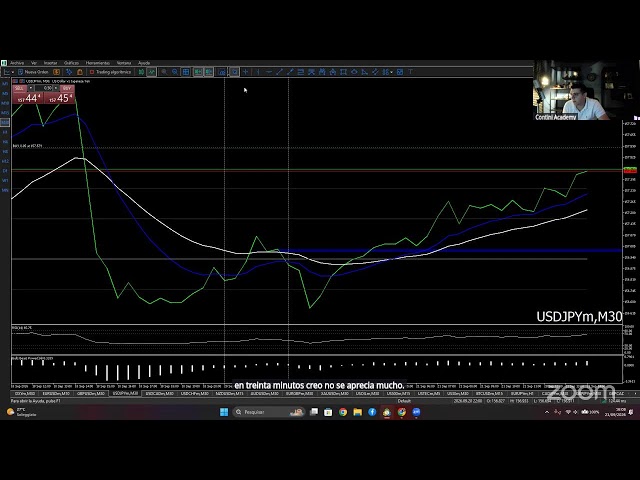Toggle the chart grid icon

(x=186, y=72)
